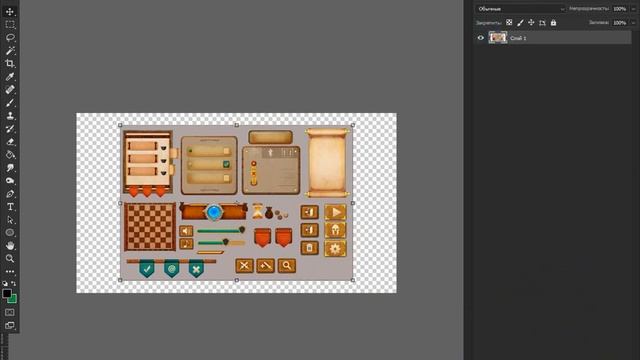Select the Smudge finger tool
Image resolution: width=640 pixels, height=360 pixels.
pos(10,168)
